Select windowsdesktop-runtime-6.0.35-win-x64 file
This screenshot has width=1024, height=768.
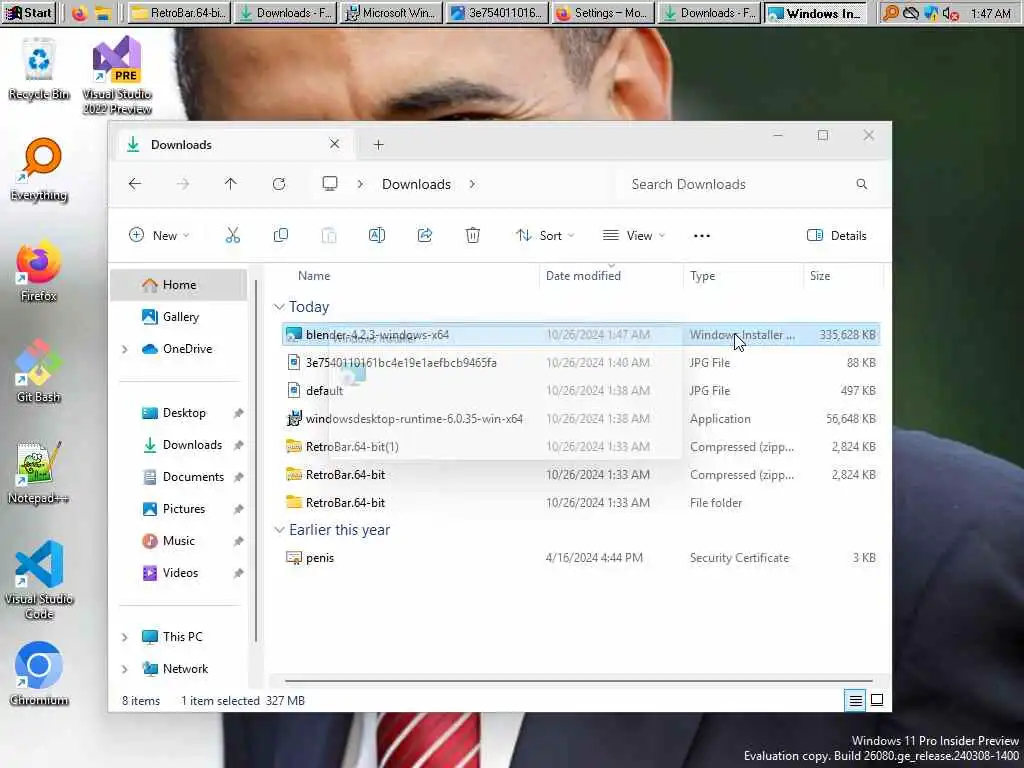[581, 419]
